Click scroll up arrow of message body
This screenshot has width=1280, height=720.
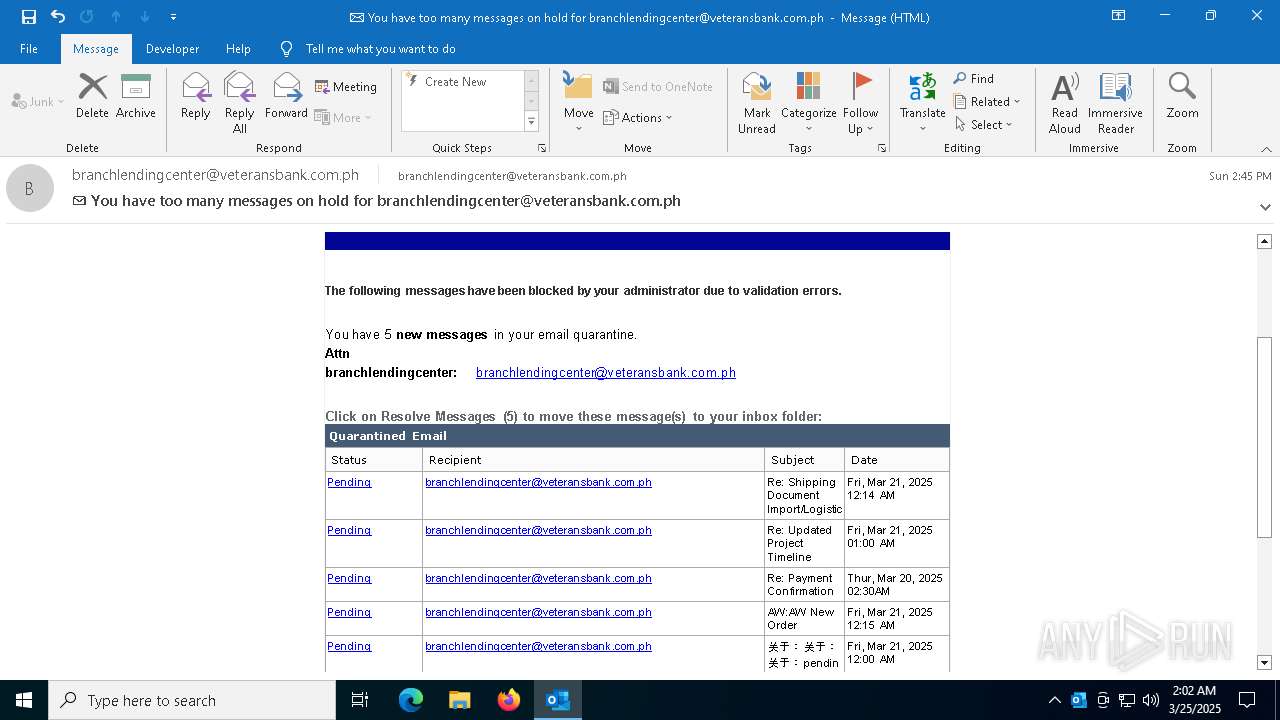click(x=1264, y=241)
